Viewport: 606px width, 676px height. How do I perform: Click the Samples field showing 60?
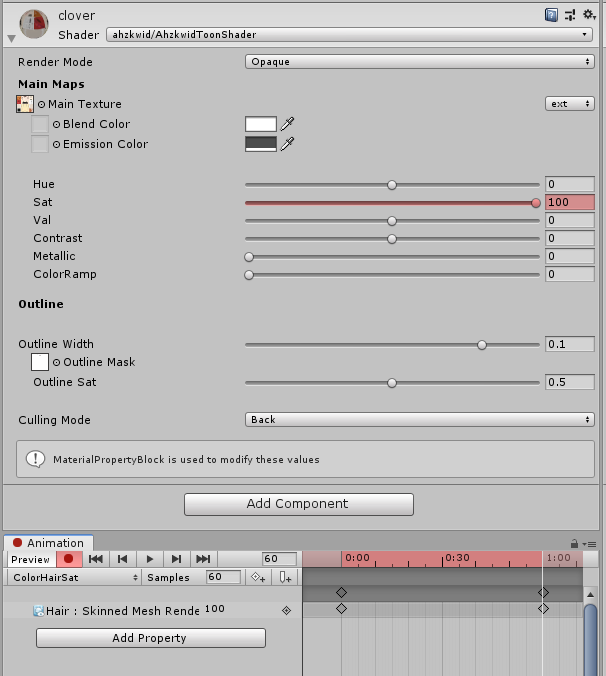click(223, 577)
